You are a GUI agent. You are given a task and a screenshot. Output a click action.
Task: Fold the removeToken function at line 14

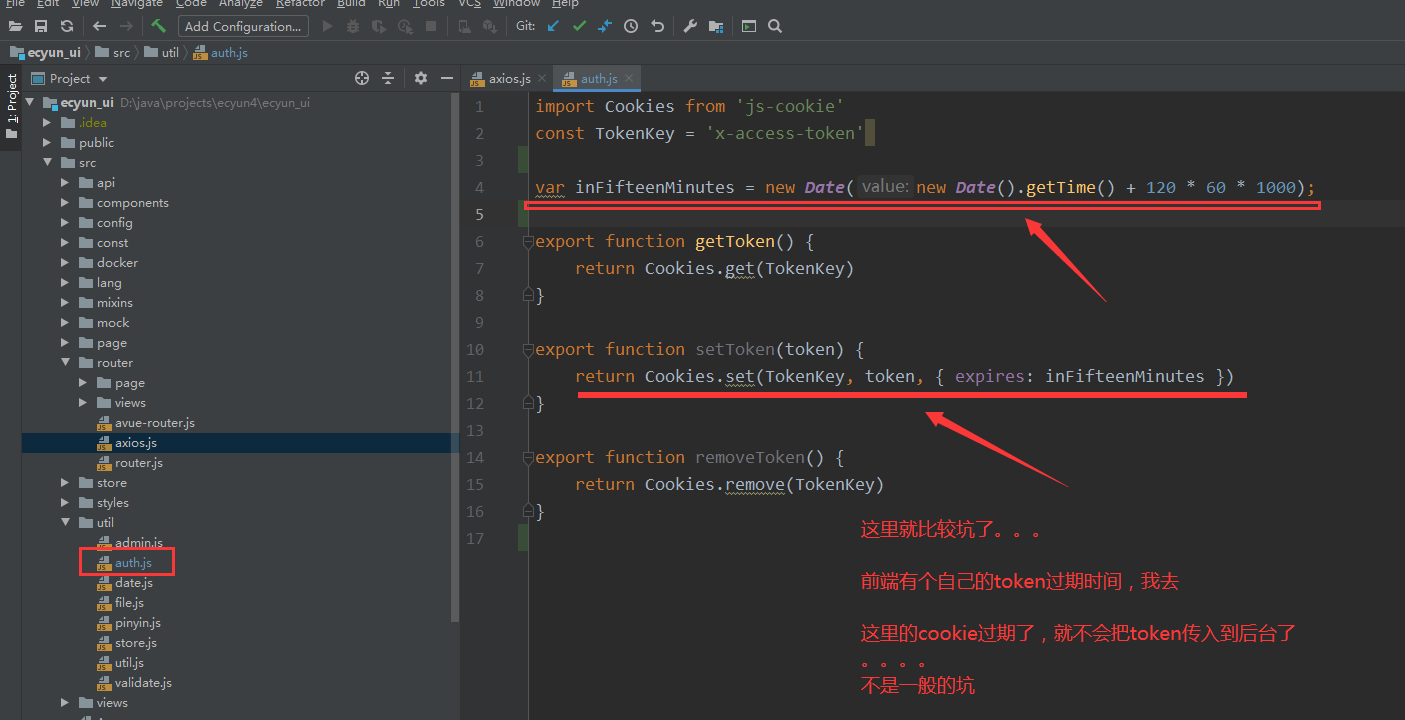pos(527,458)
